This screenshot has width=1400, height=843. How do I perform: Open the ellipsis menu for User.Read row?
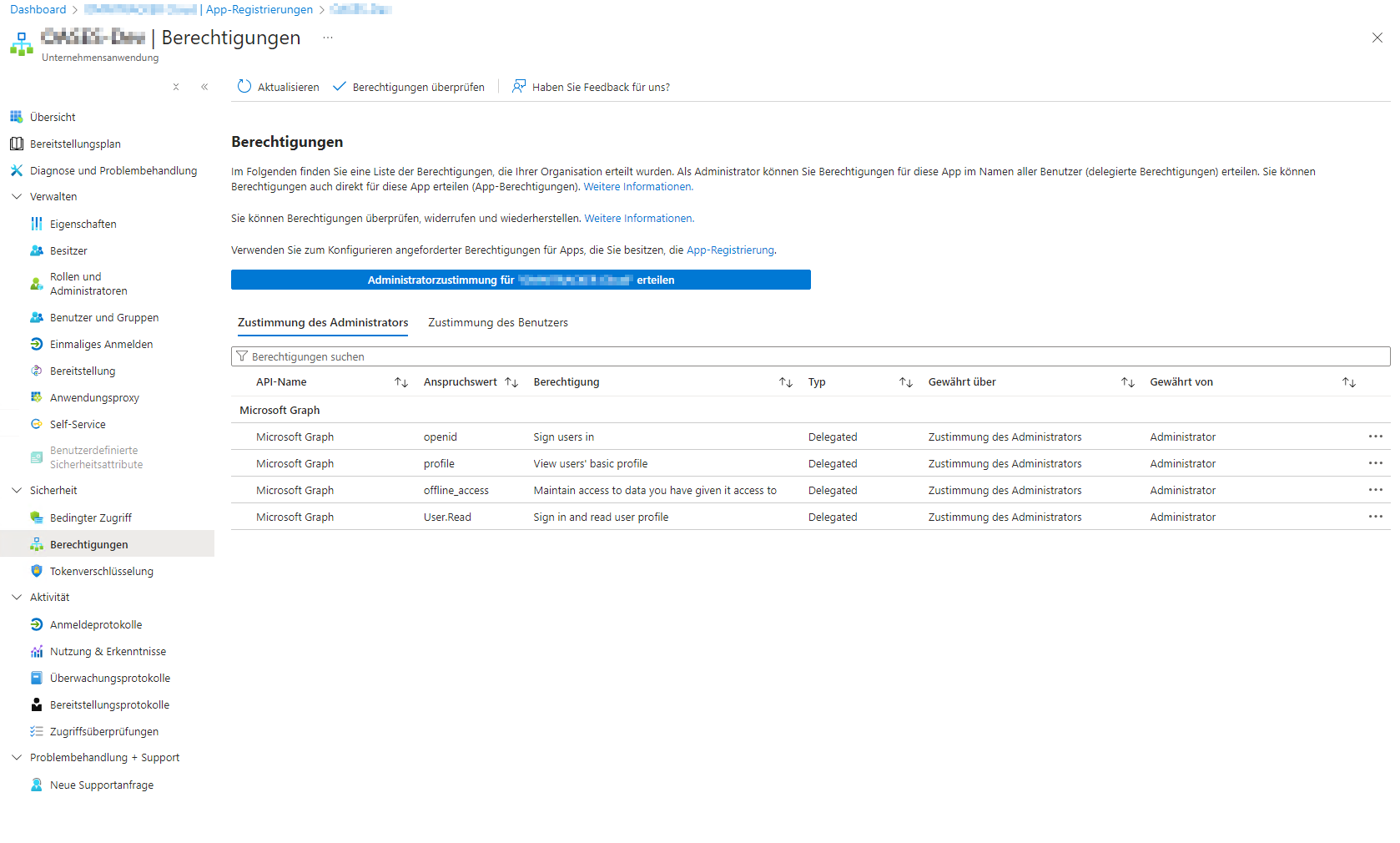coord(1376,517)
